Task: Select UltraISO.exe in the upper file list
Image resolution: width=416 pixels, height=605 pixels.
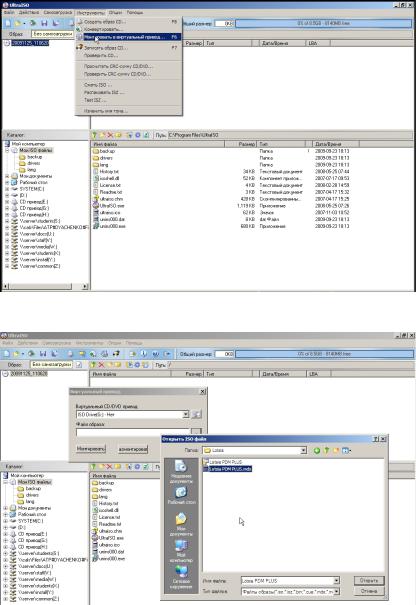Action: click(x=109, y=206)
